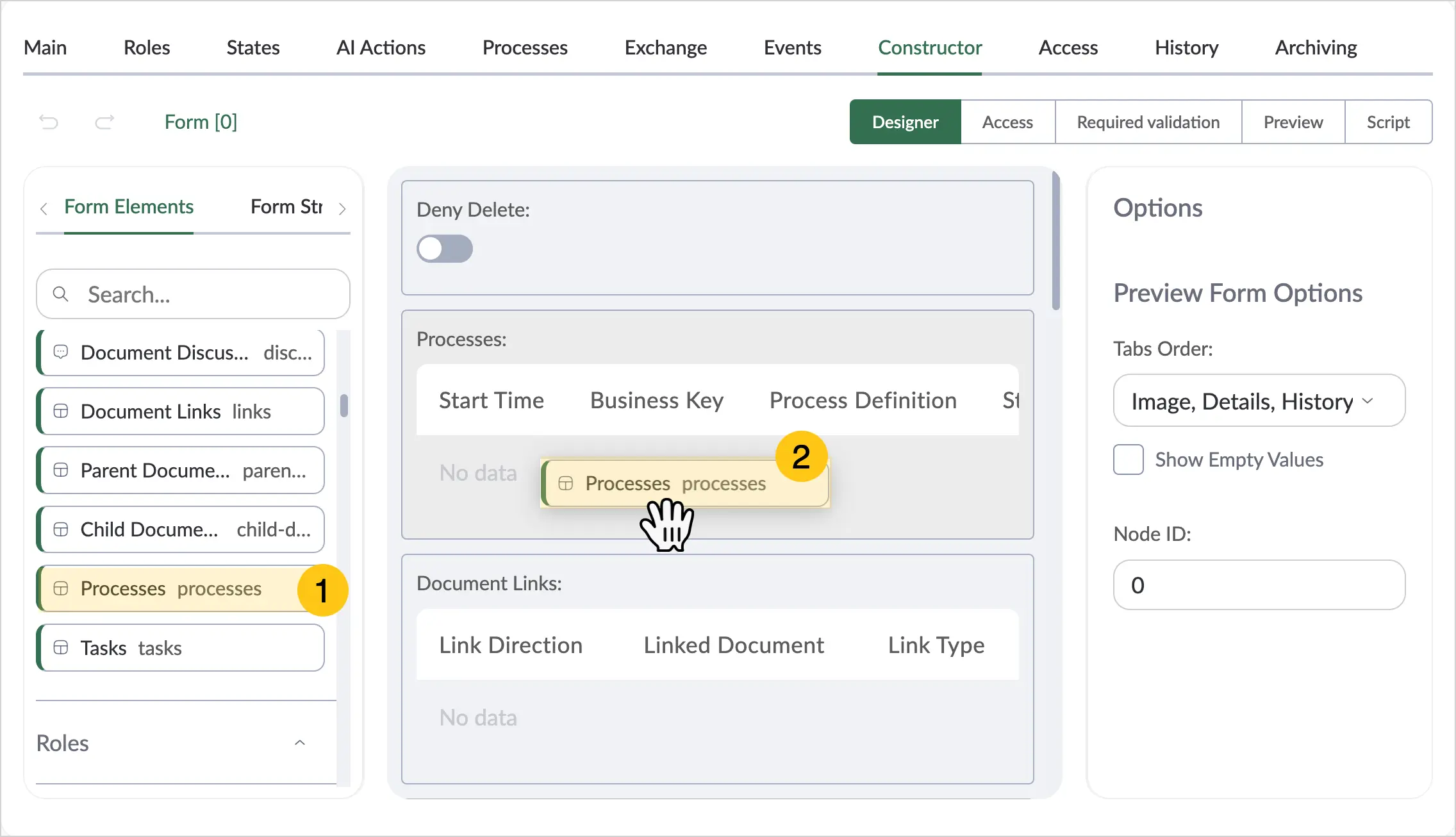Click the Processes element icon in list
This screenshot has width=1456, height=837.
(x=61, y=588)
